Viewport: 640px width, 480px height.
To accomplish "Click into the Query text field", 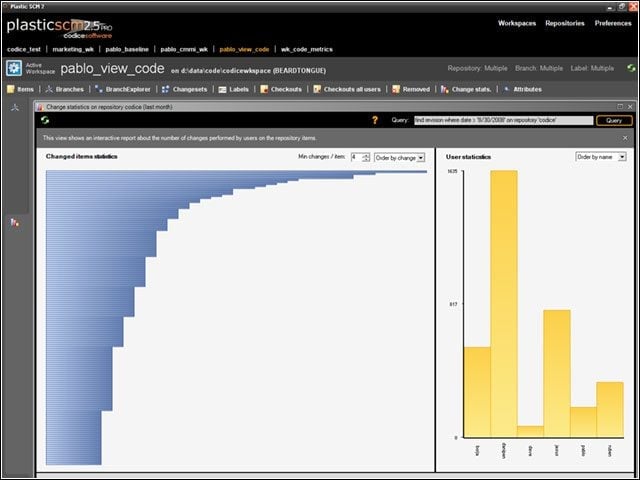I will pos(503,120).
